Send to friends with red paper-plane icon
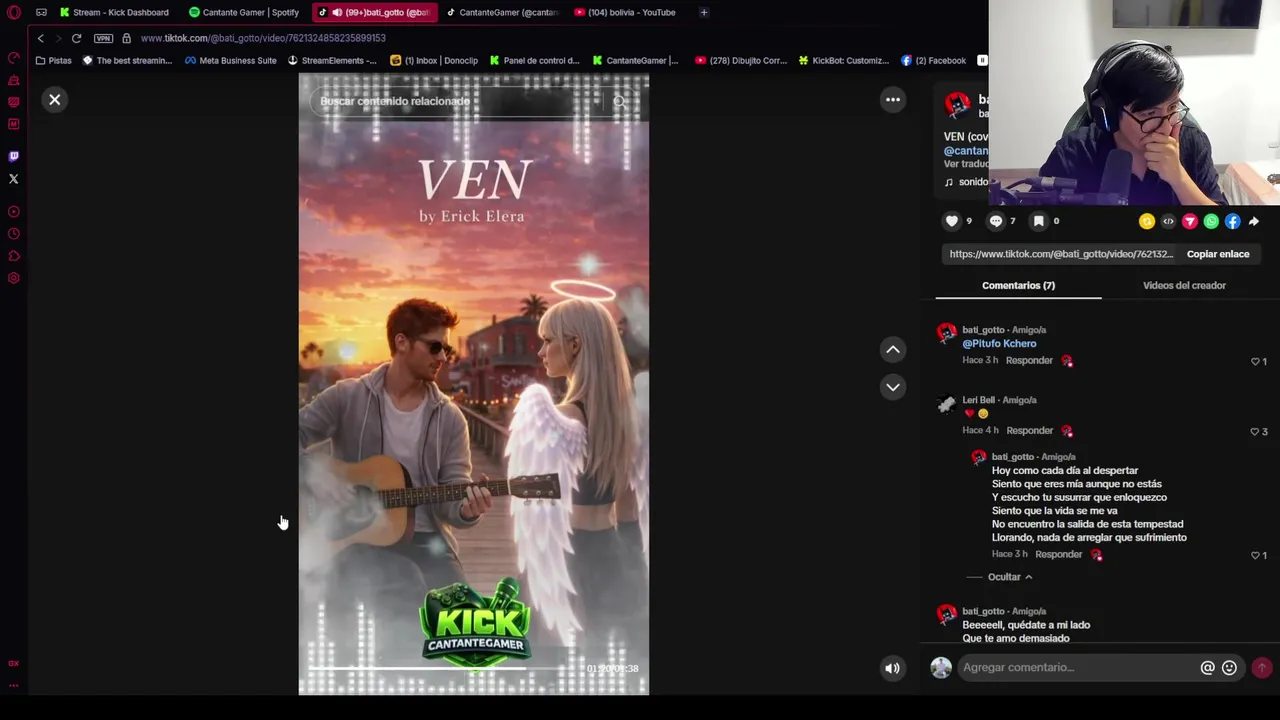Image resolution: width=1280 pixels, height=720 pixels. (x=1190, y=221)
